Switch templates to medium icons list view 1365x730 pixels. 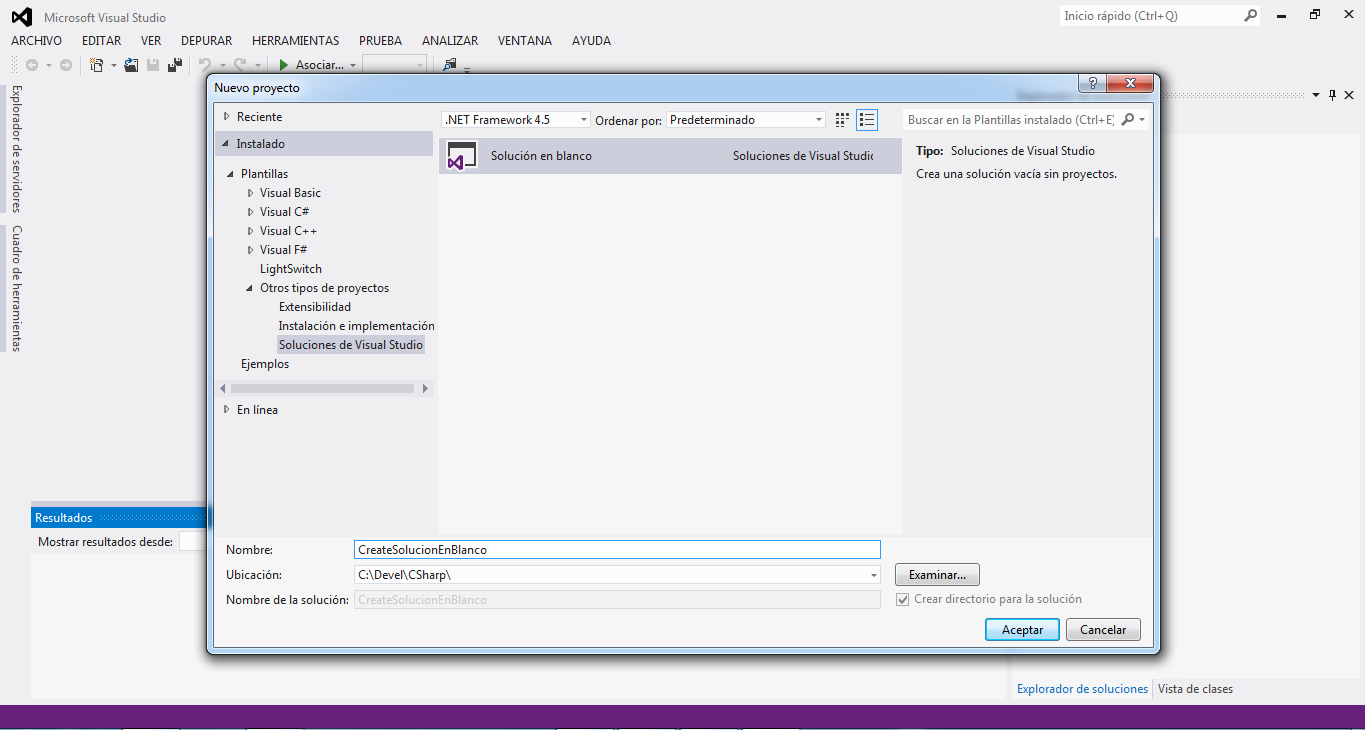point(867,120)
